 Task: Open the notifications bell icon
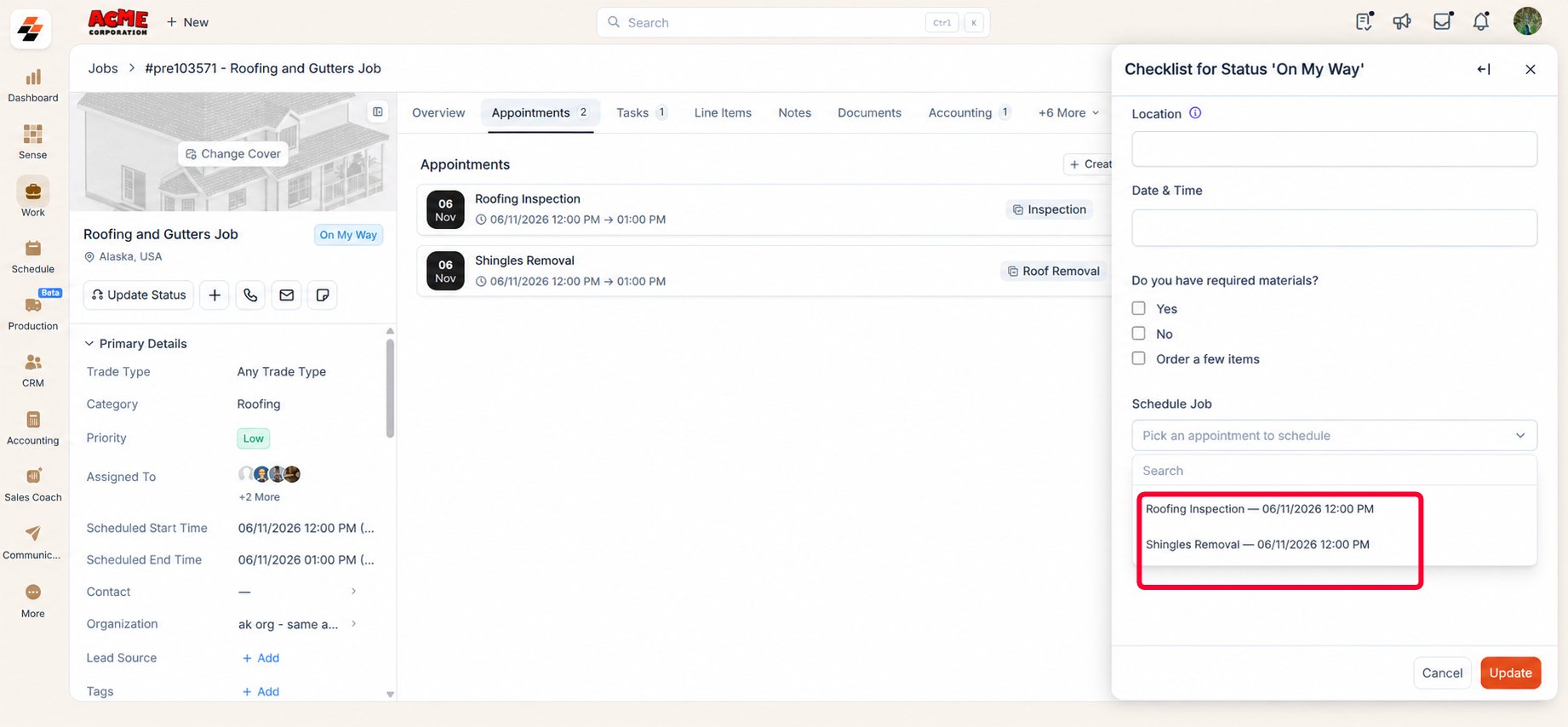point(1481,22)
